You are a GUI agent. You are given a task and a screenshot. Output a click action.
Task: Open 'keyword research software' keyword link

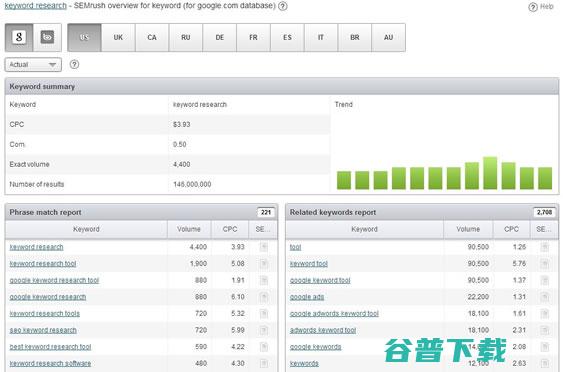(x=50, y=363)
